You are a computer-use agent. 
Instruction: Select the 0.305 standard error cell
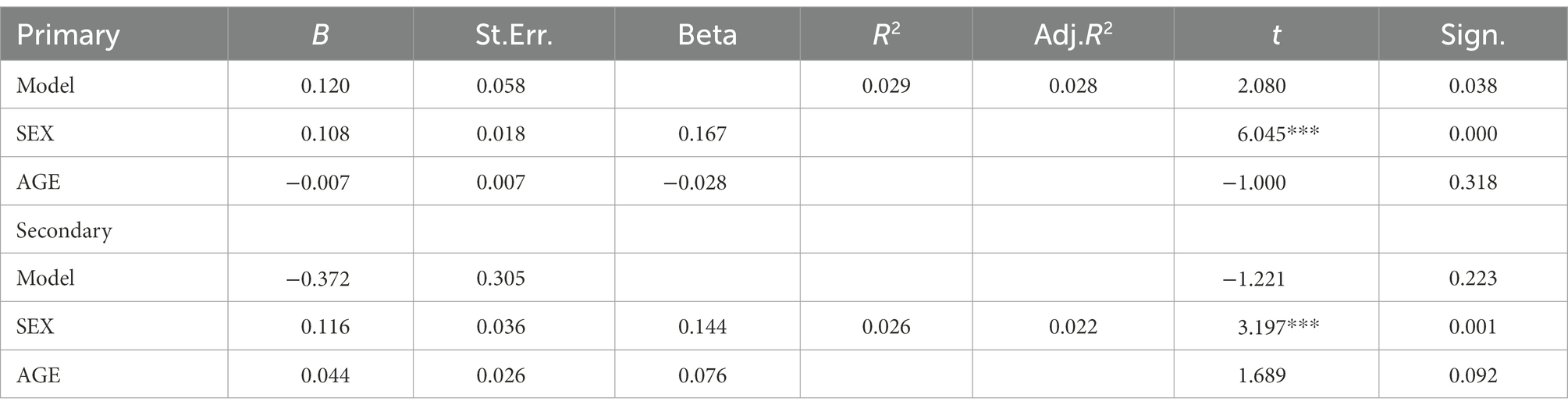click(501, 278)
